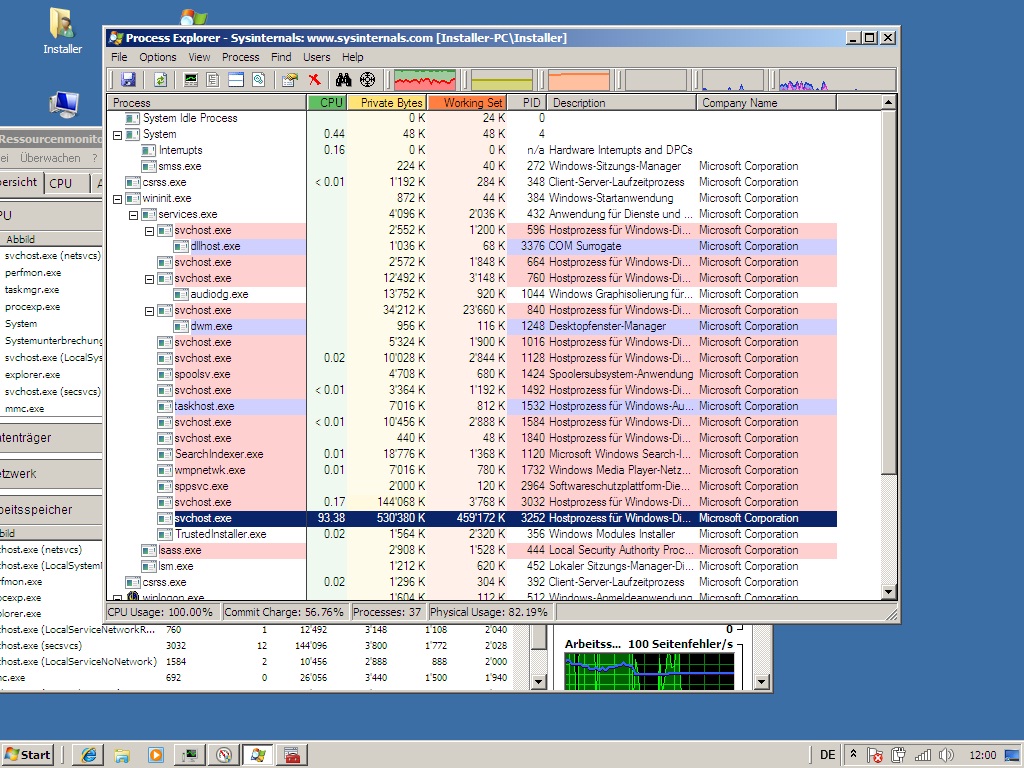Open Überwachen menu in Ressourcenmonitor
The image size is (1024, 768).
50,158
